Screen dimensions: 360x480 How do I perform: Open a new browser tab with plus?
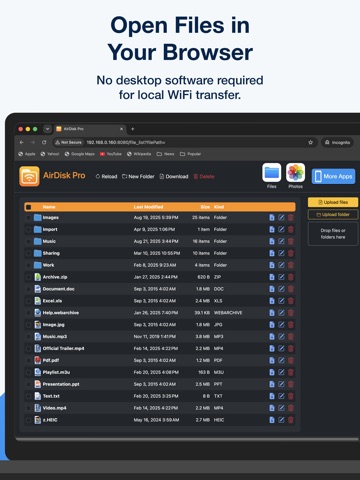tap(133, 129)
